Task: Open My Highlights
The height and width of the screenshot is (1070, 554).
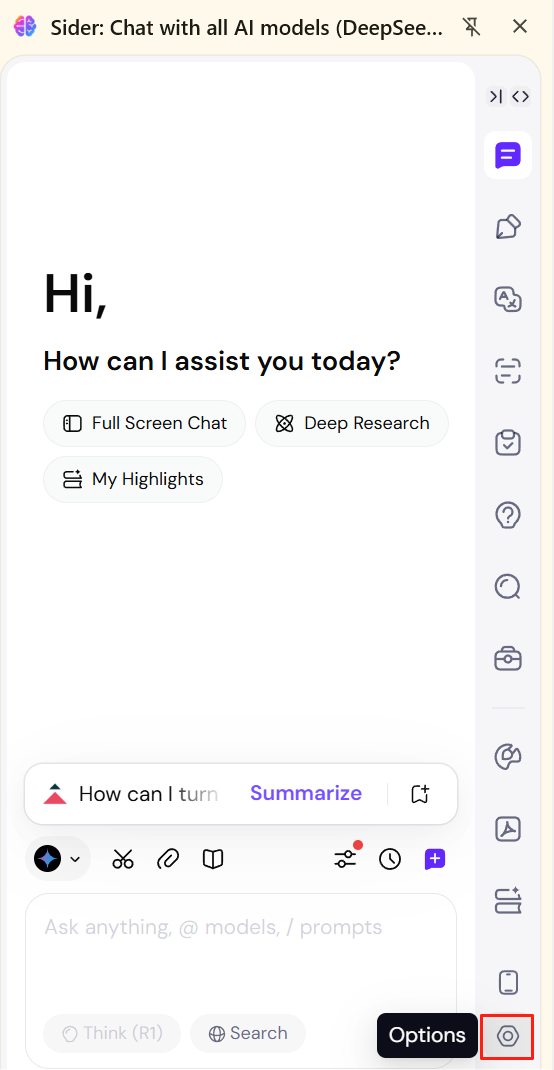Action: point(133,479)
